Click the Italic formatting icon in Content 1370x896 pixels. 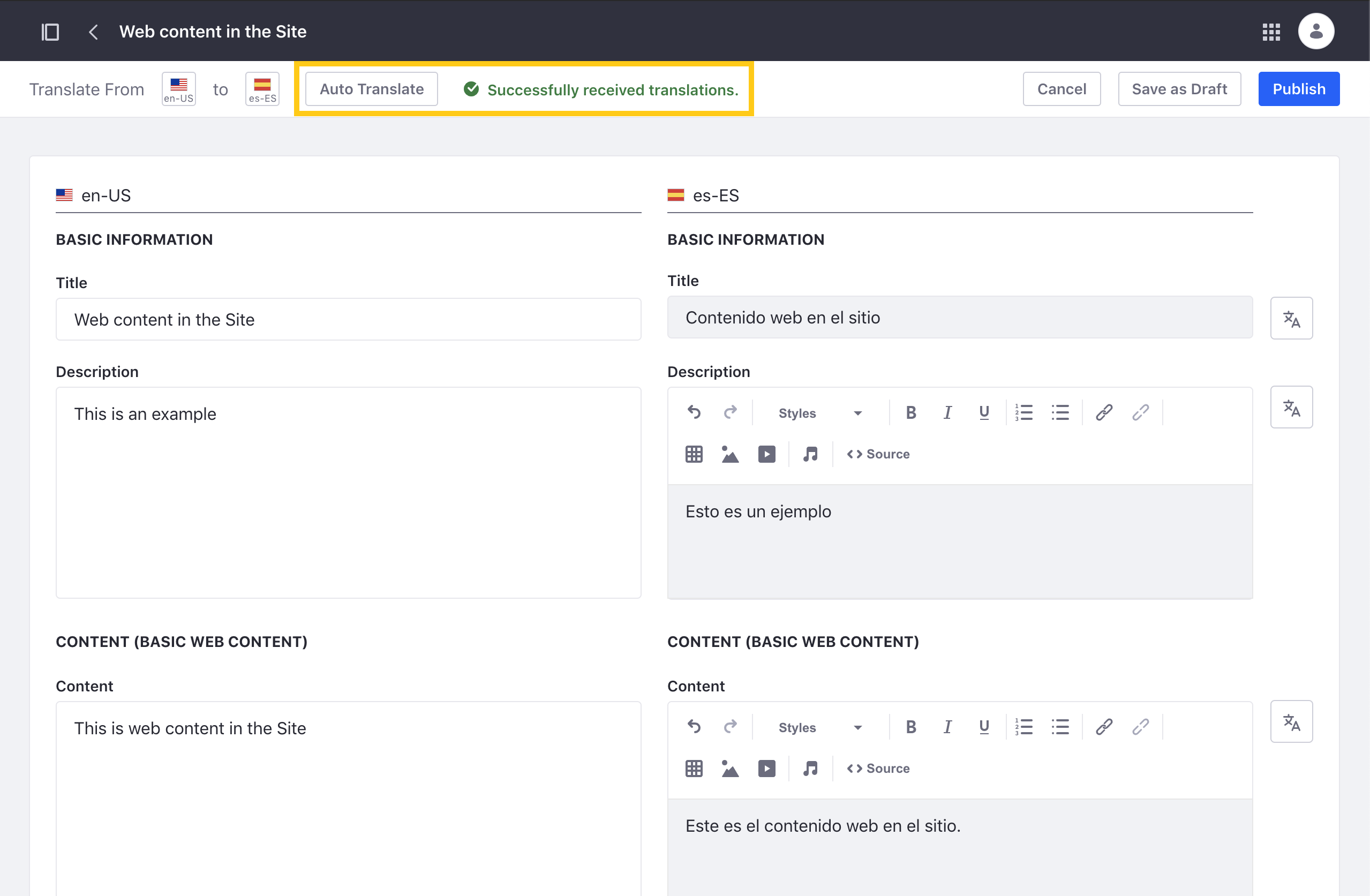947,726
